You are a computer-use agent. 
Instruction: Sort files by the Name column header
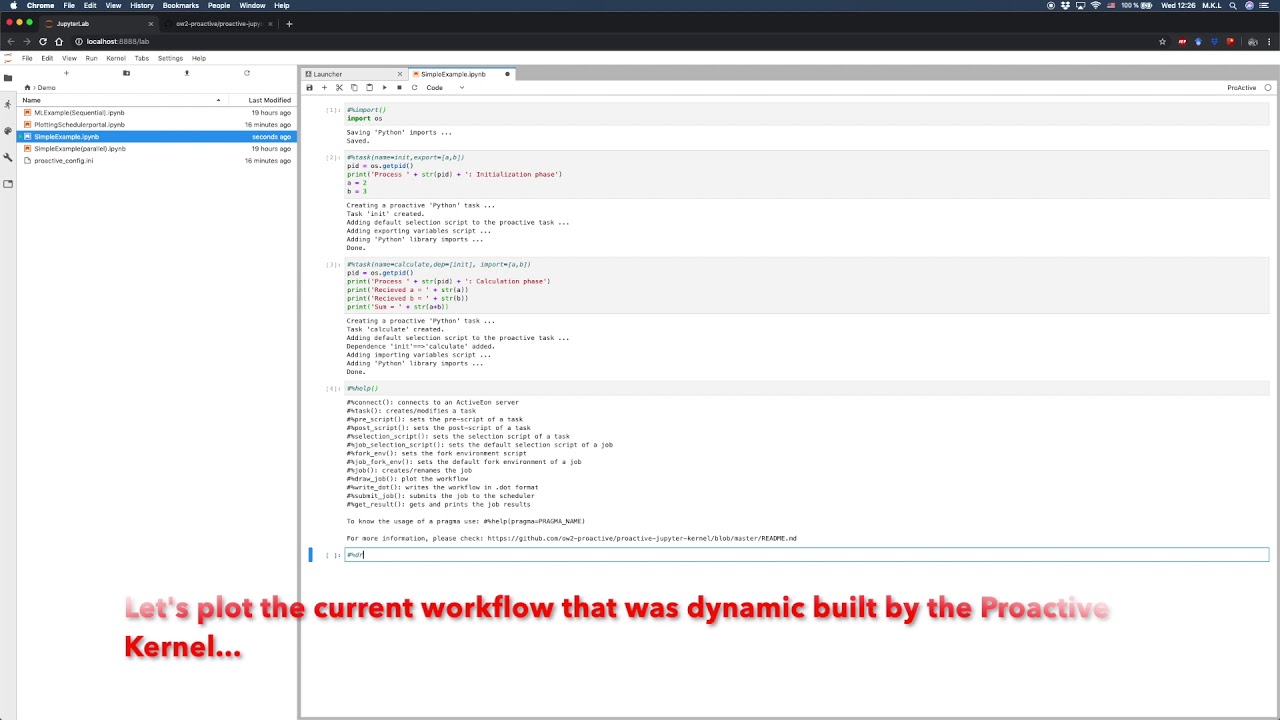pos(120,100)
